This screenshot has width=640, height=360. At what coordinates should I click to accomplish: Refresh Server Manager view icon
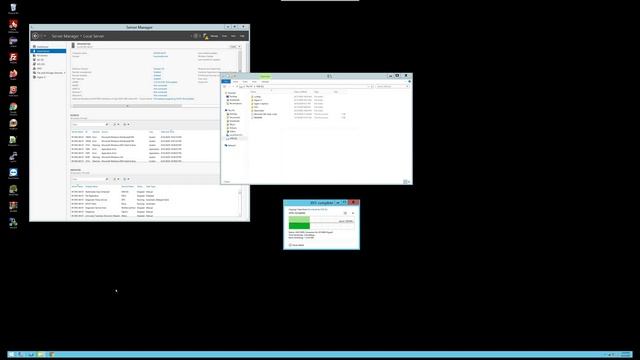(x=196, y=36)
